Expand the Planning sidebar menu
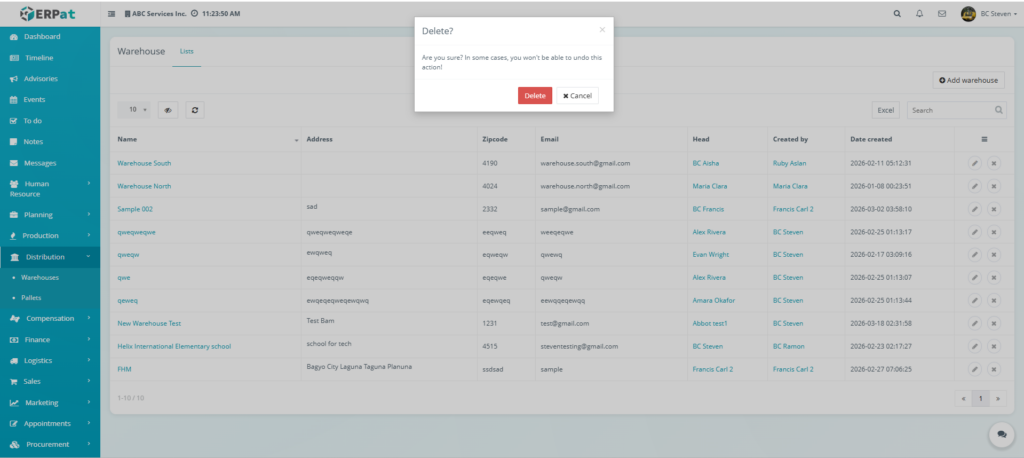1024x458 pixels. click(50, 214)
